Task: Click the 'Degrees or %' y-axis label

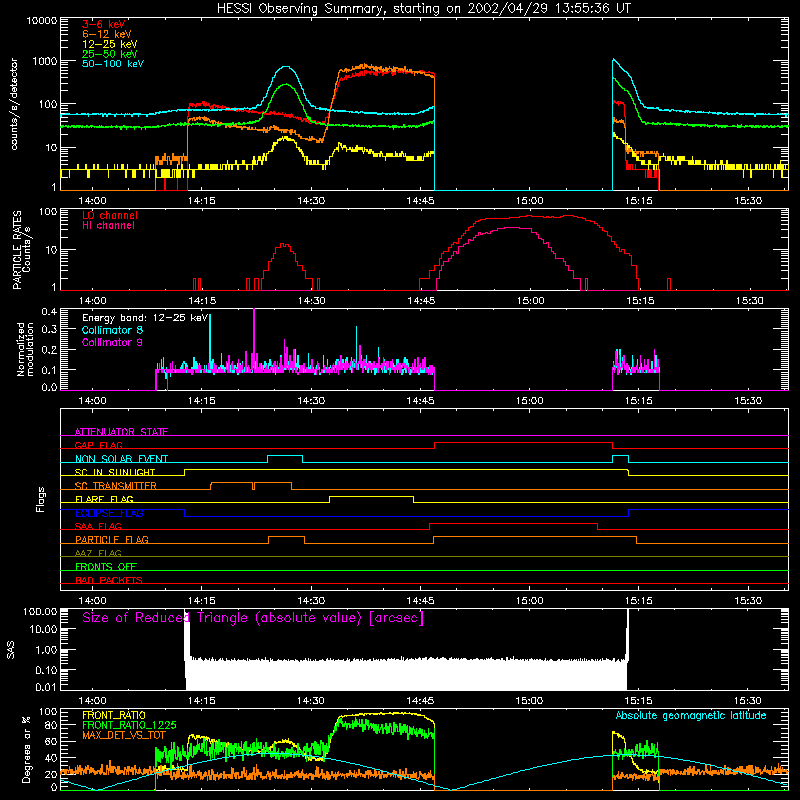Action: [26, 749]
